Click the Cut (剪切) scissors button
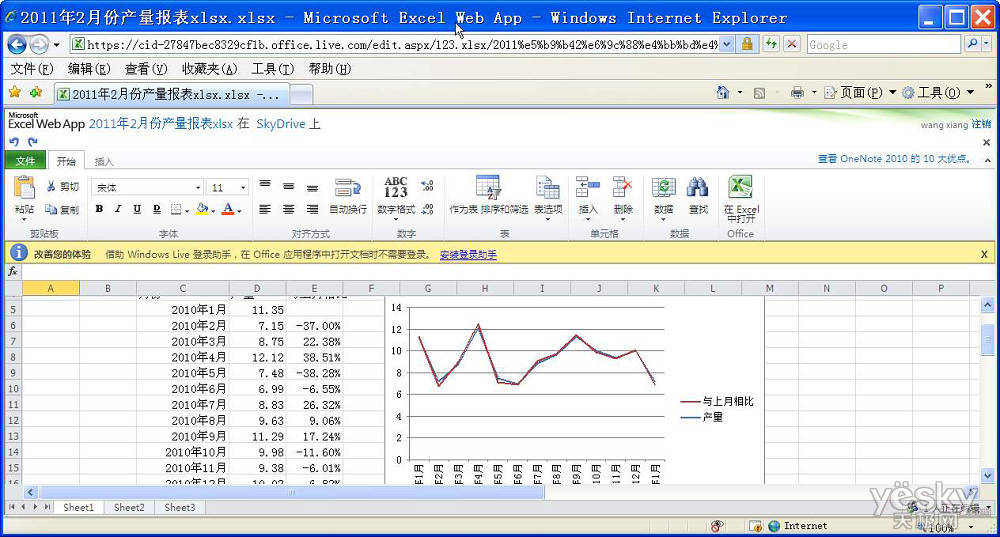The width and height of the screenshot is (1000, 537). (62, 186)
